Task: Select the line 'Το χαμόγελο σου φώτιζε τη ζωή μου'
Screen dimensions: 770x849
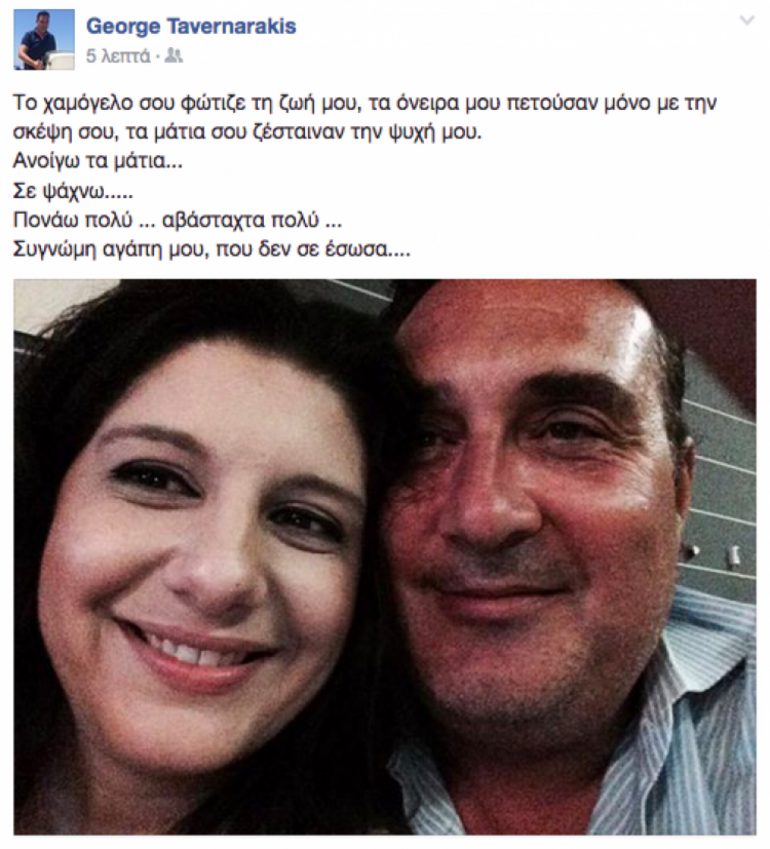Action: [186, 103]
